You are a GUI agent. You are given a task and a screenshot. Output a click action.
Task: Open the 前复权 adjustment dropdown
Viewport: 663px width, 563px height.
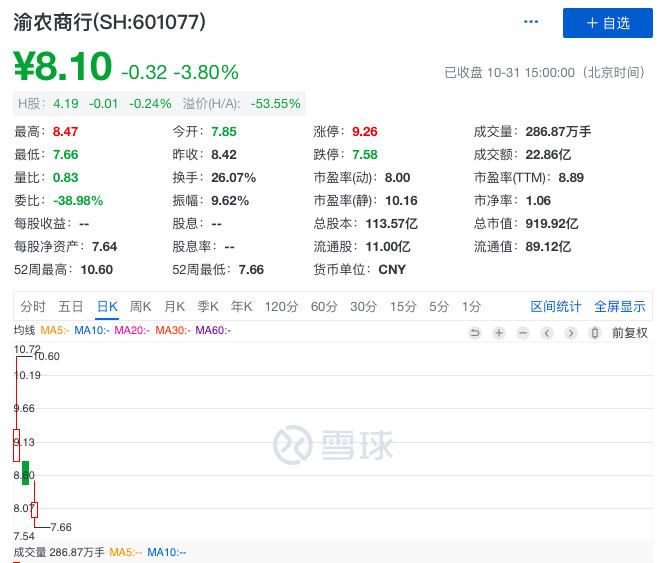click(630, 333)
